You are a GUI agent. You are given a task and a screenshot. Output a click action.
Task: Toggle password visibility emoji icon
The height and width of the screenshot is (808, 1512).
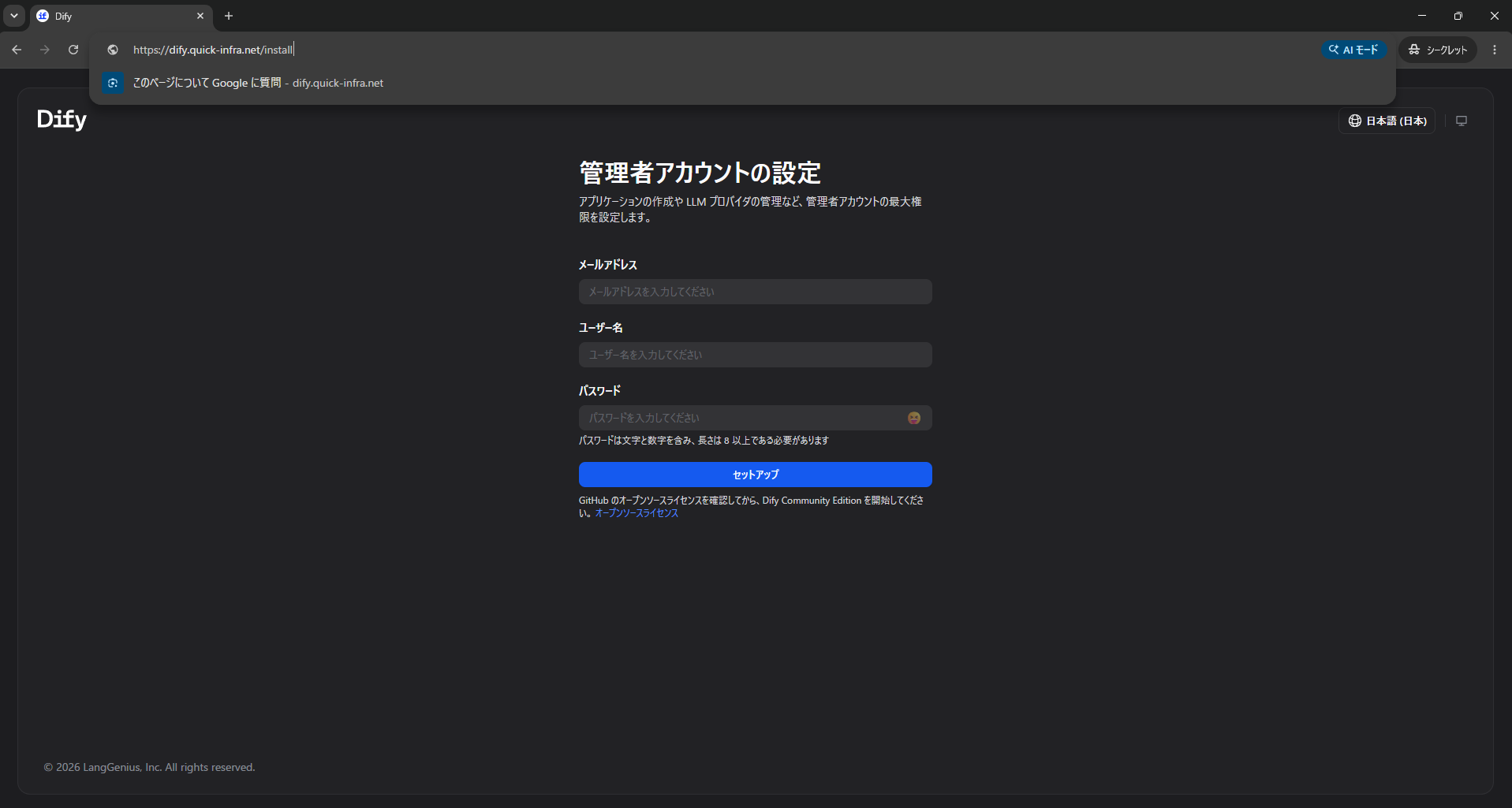coord(914,418)
